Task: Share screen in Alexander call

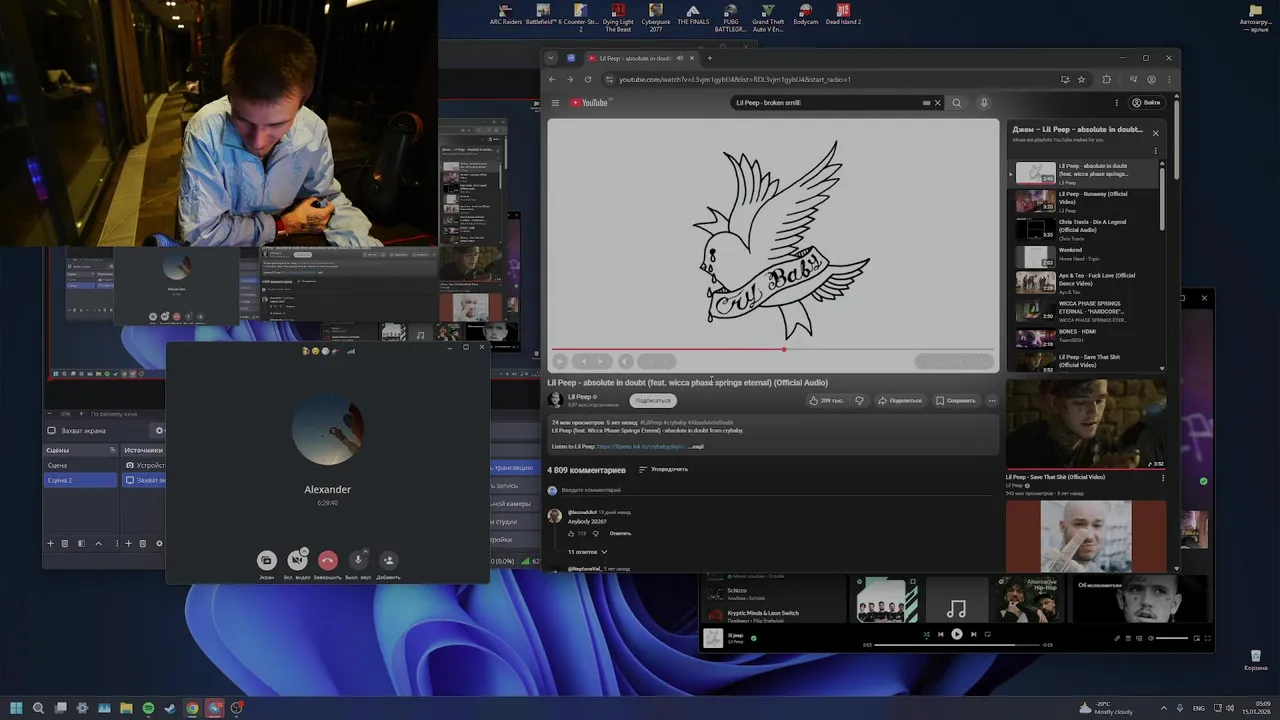Action: pos(267,561)
